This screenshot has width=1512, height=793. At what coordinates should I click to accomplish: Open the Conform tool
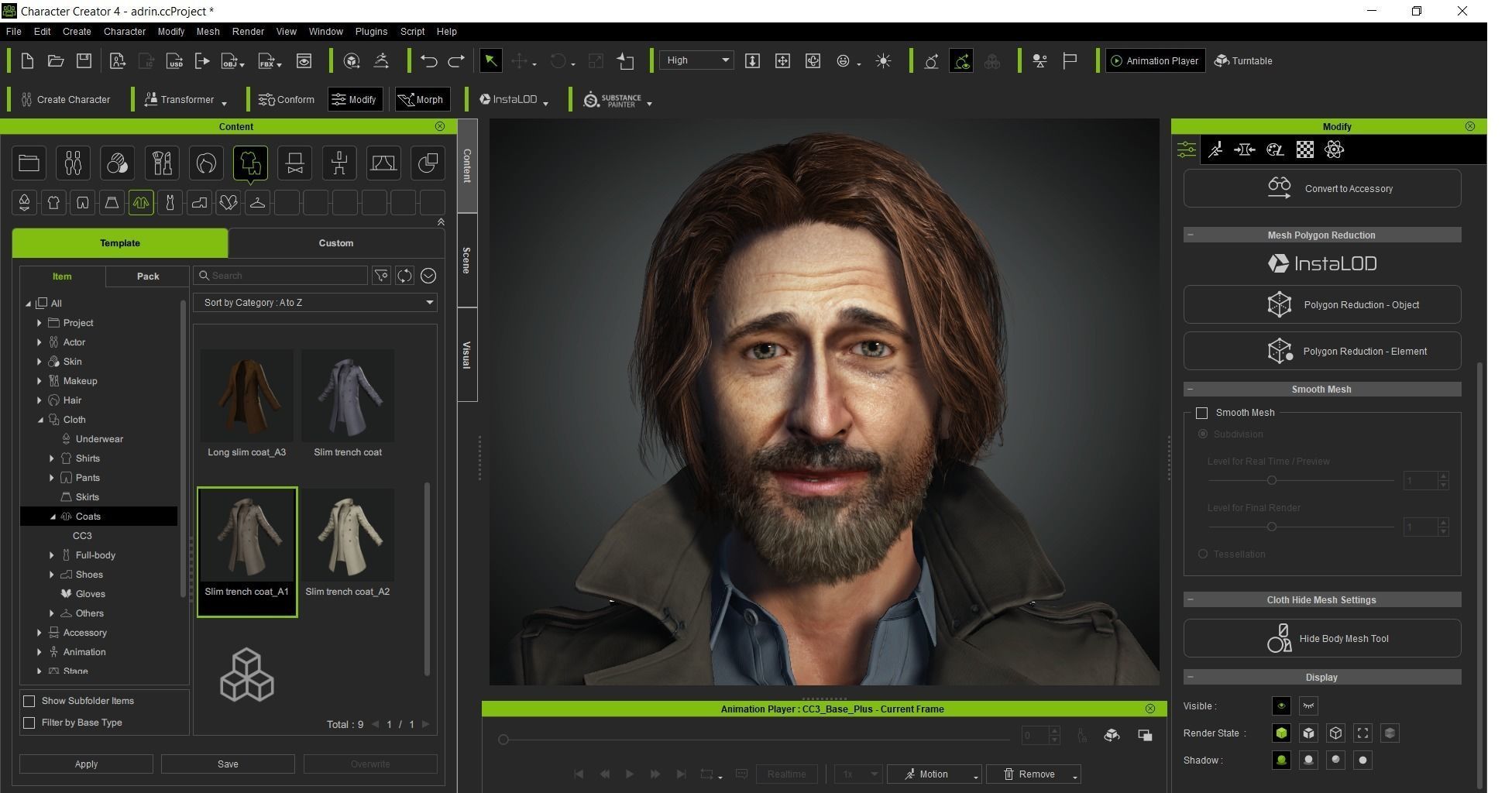[x=287, y=99]
